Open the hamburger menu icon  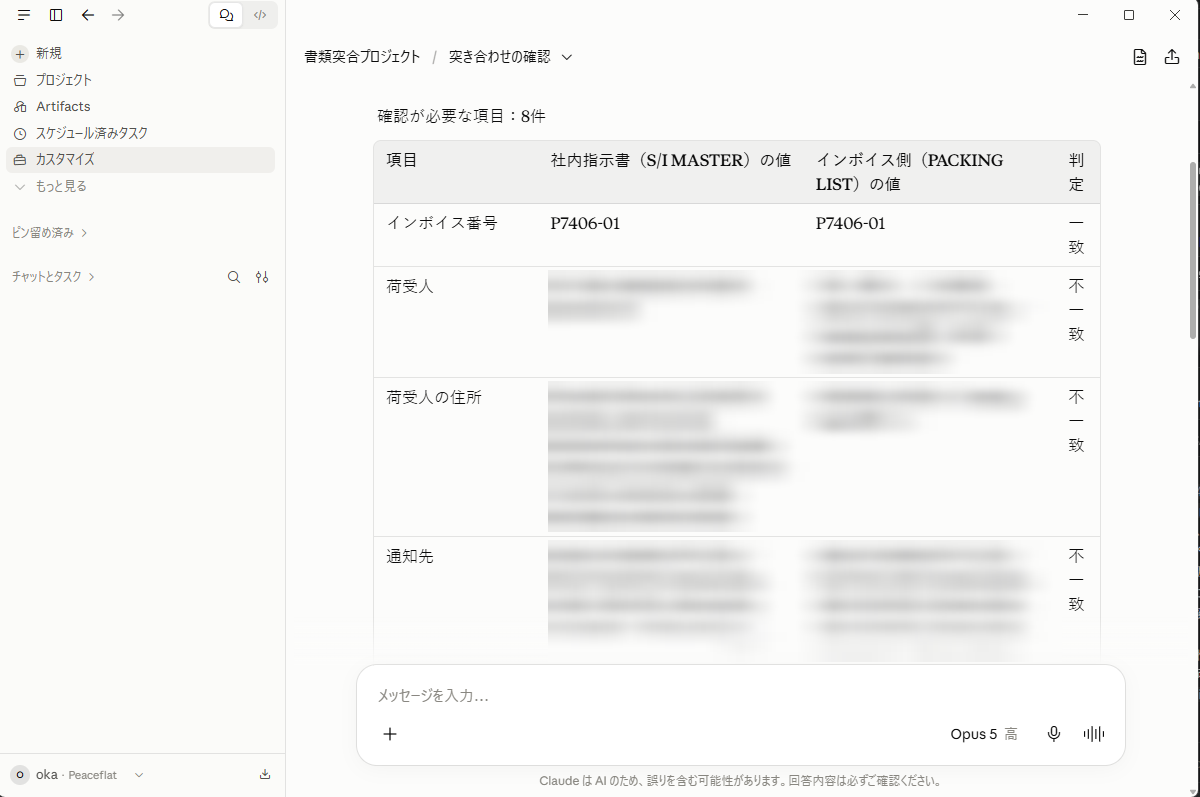click(24, 15)
